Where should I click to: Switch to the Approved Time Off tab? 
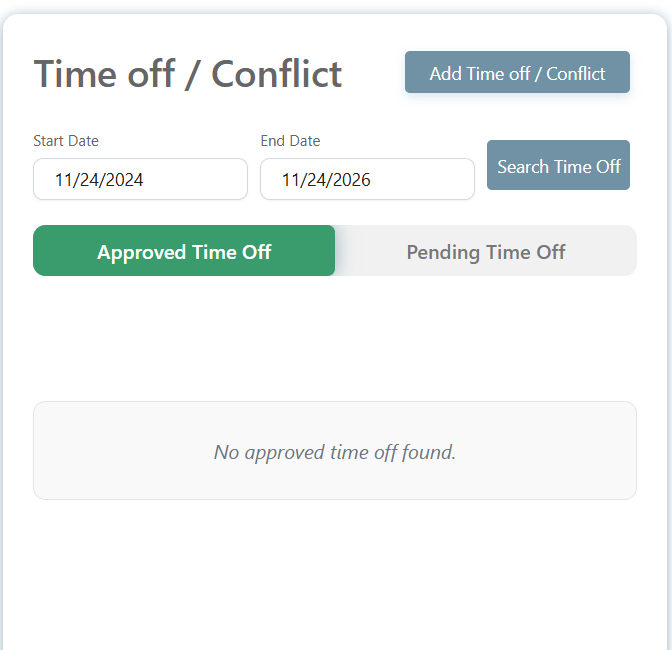coord(184,251)
